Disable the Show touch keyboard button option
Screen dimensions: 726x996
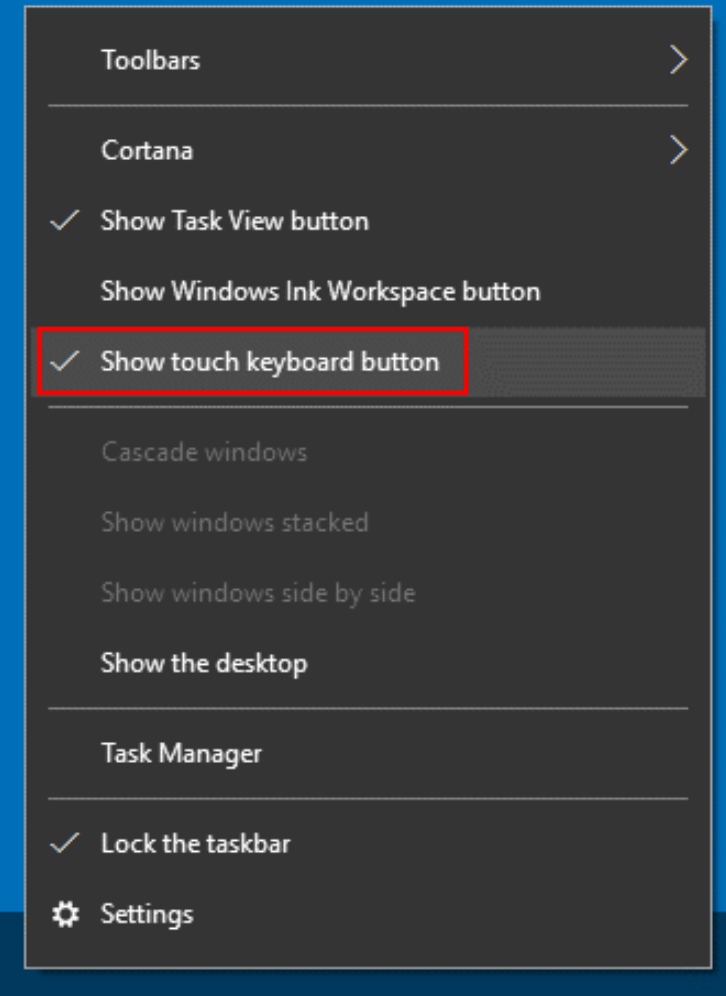point(368,361)
